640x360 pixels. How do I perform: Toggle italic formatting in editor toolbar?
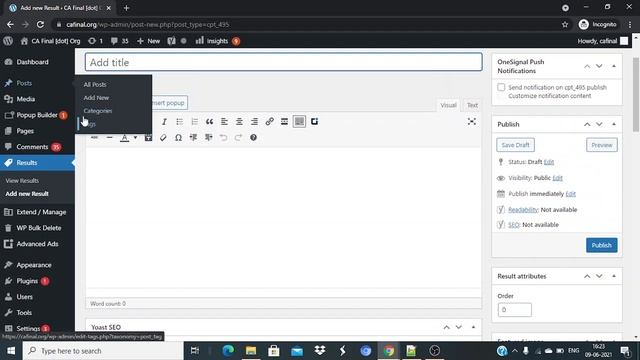point(164,122)
